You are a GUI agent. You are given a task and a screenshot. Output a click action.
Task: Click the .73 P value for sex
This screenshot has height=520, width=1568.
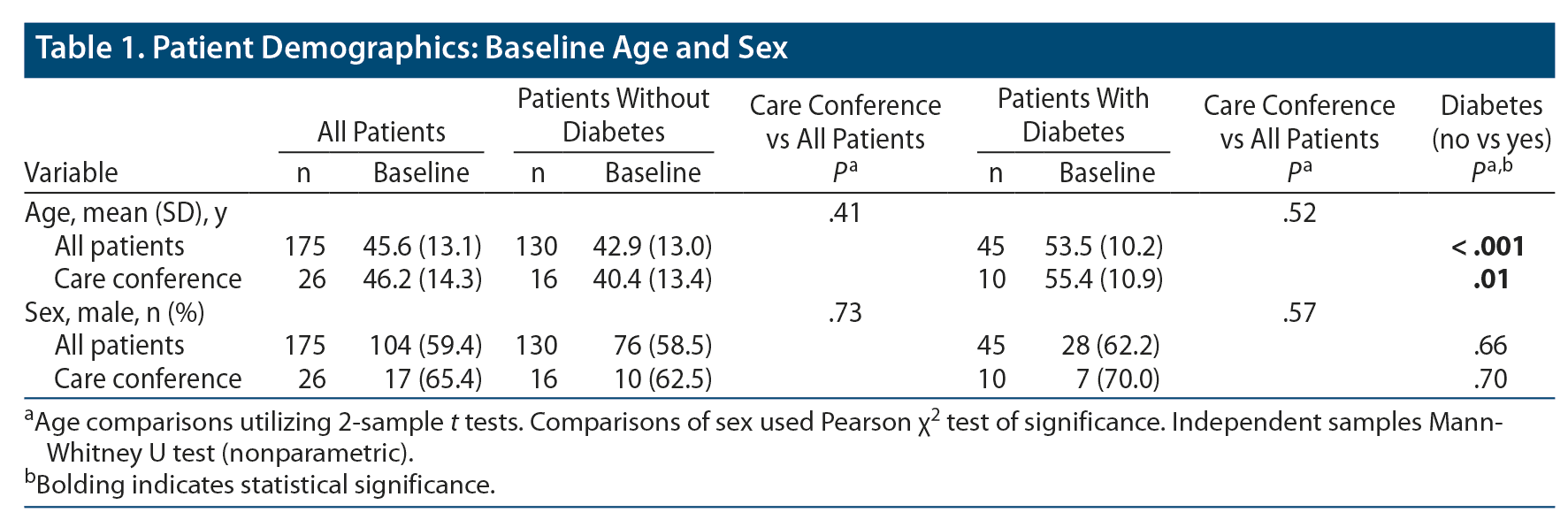(845, 312)
